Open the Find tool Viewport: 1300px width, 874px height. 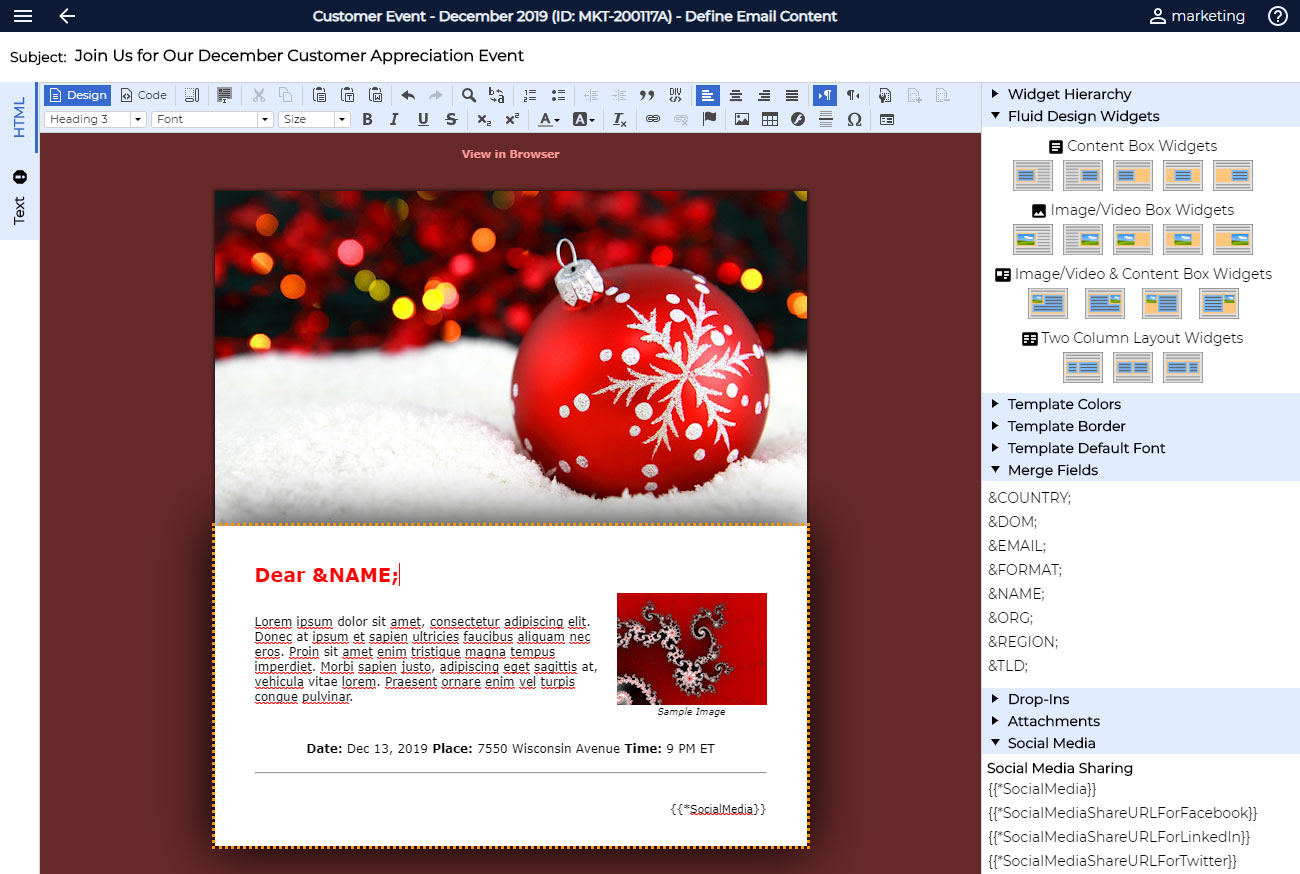[468, 95]
